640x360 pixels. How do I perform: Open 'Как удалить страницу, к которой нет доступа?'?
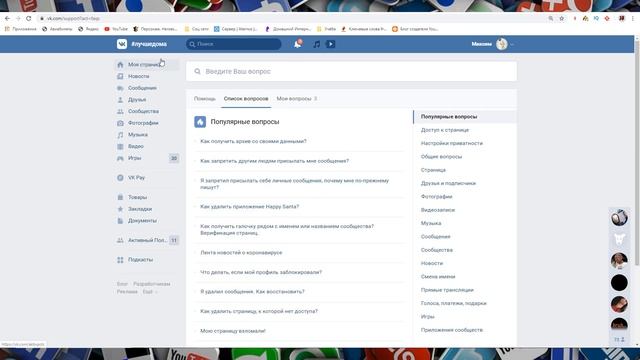(259, 311)
